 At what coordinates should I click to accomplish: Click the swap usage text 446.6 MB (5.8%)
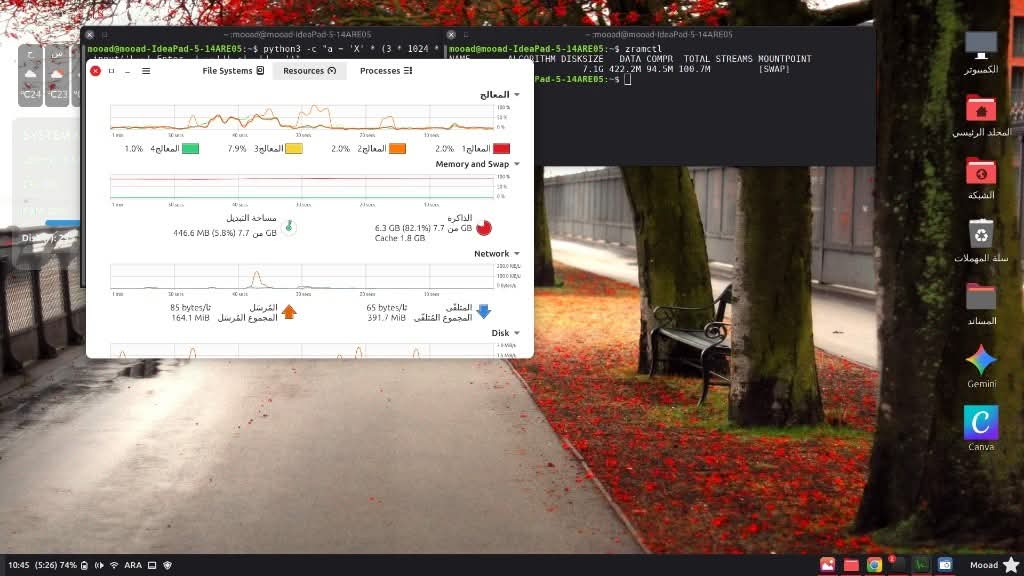point(225,232)
